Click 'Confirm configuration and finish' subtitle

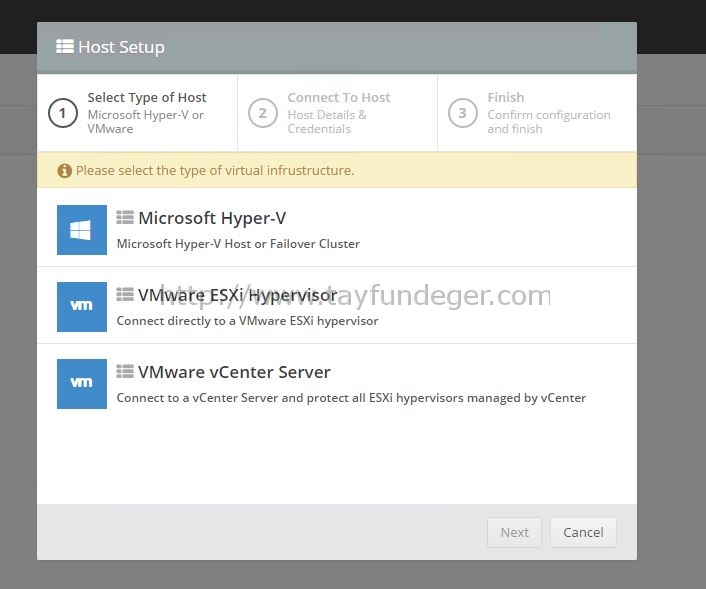coord(549,122)
